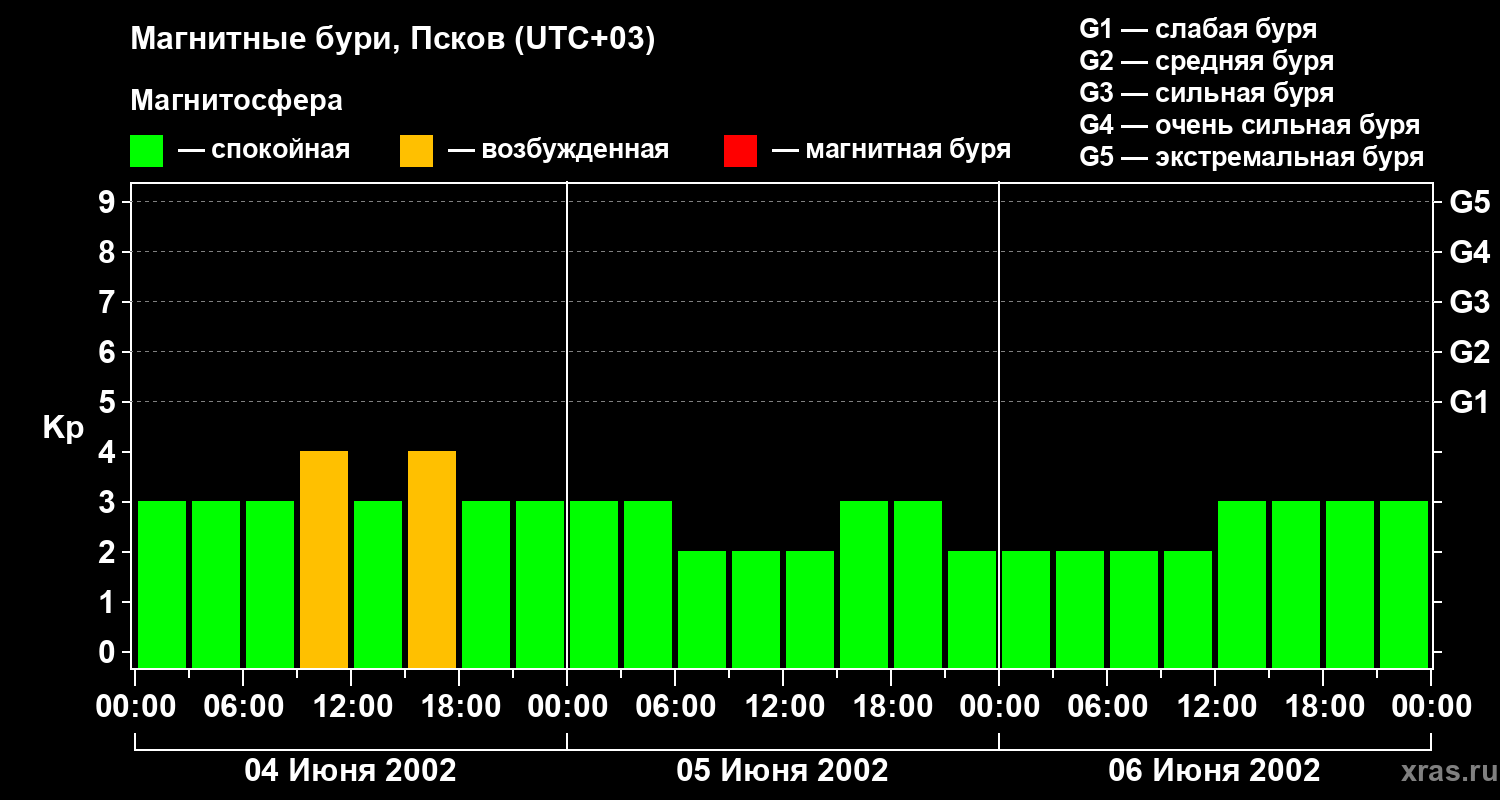Screen dimensions: 1500x800
Task: Click the «Магнитосфера» legend heading
Action: (236, 101)
